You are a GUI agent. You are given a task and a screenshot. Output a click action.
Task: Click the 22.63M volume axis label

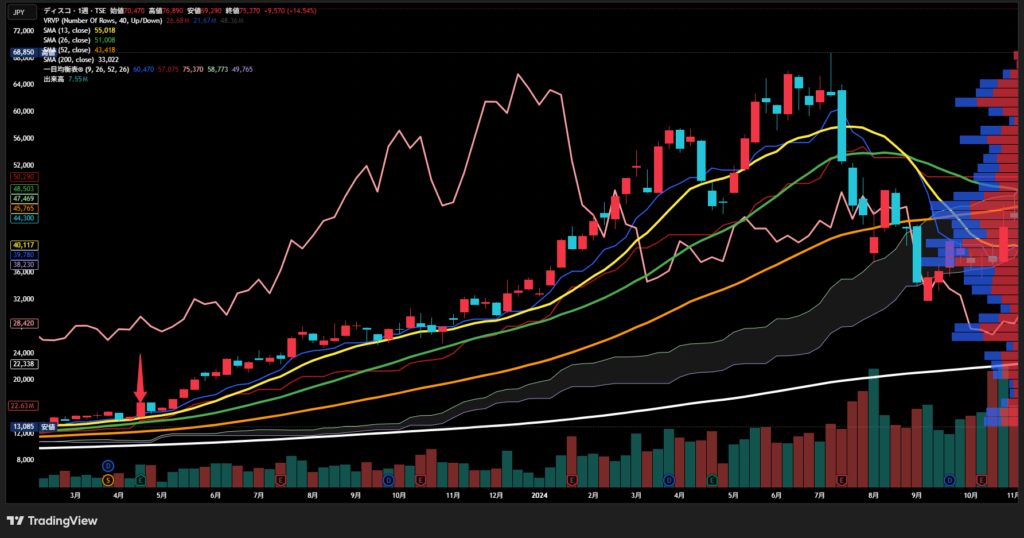[x=22, y=406]
